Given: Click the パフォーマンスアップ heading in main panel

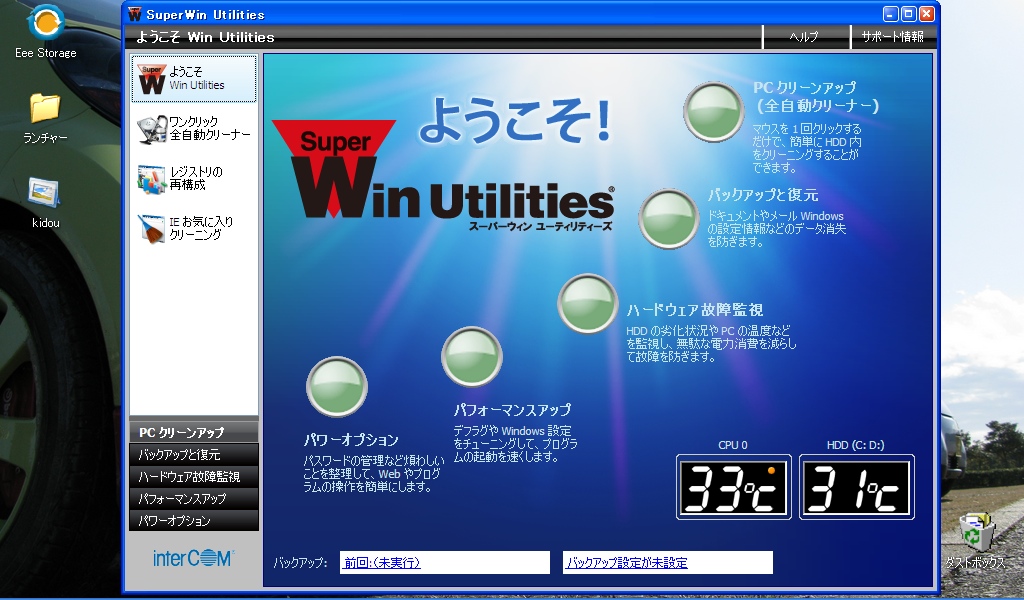Looking at the screenshot, I should click(513, 410).
